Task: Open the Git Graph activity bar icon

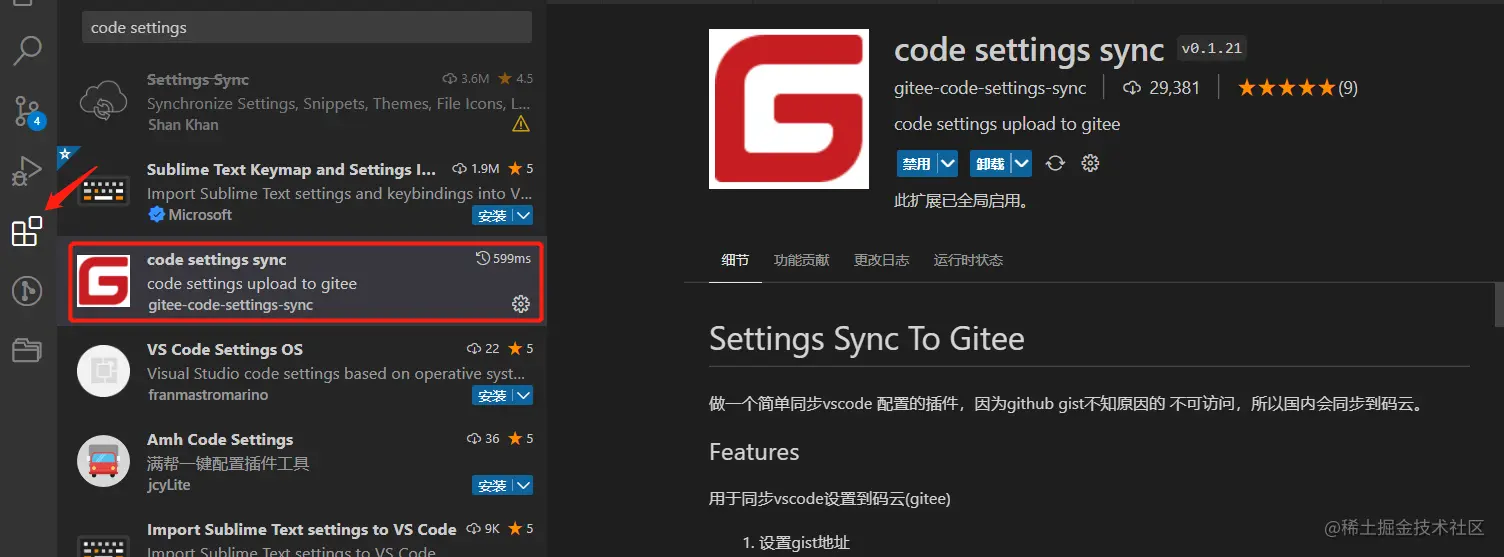Action: point(27,291)
